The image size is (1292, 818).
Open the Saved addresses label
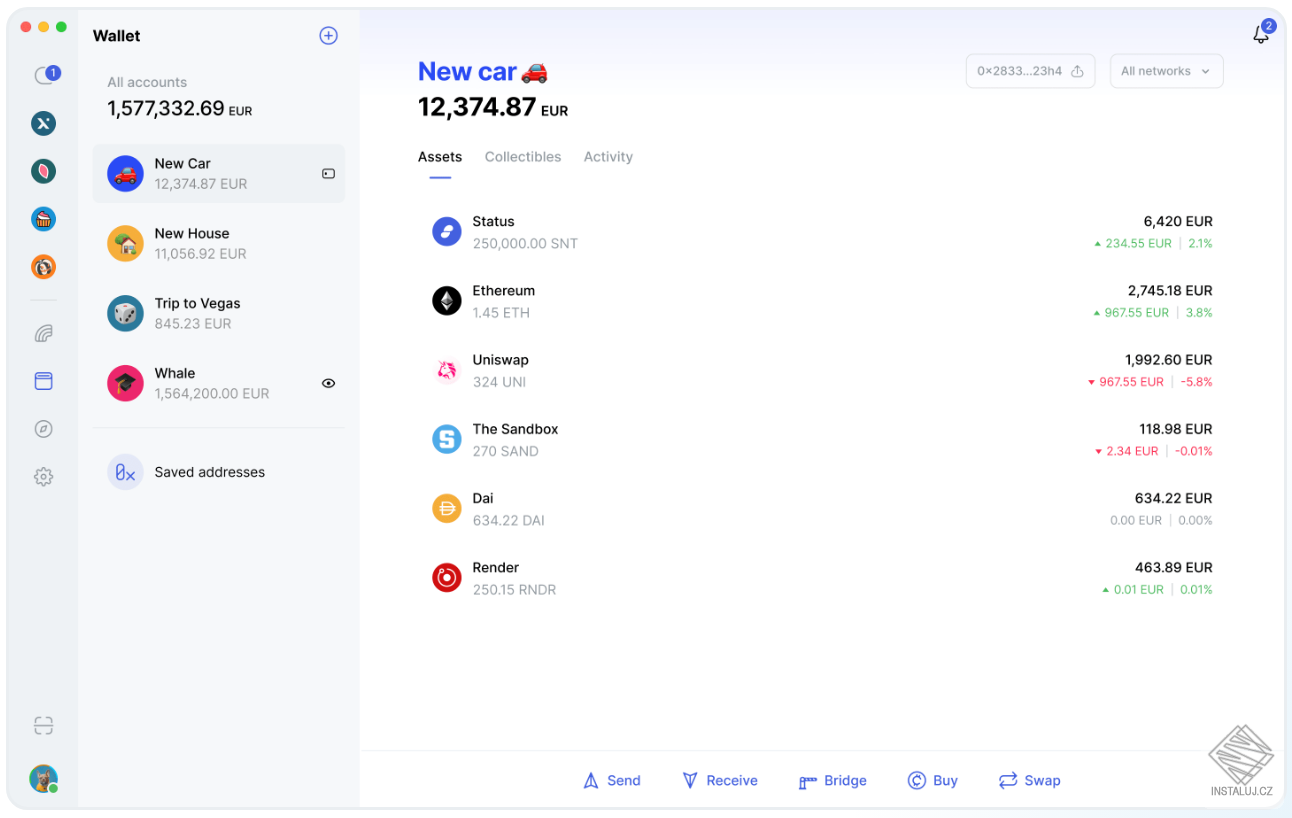coord(210,472)
